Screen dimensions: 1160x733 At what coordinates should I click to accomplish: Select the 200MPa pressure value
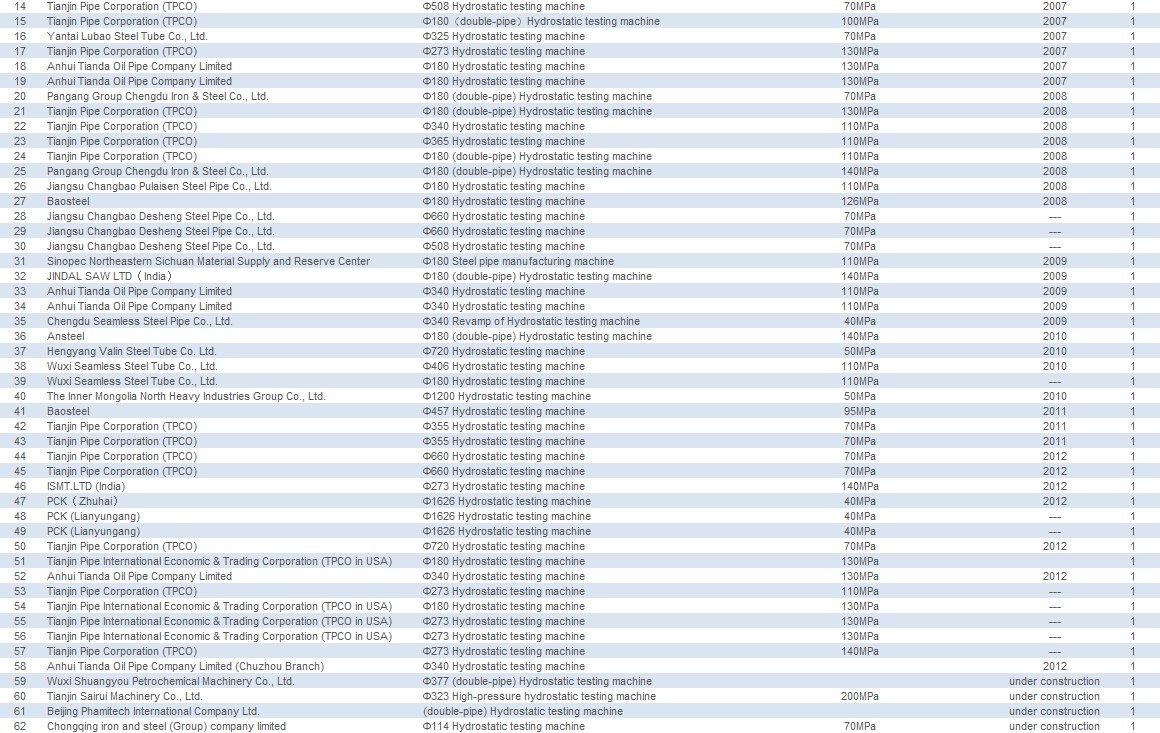pos(860,696)
